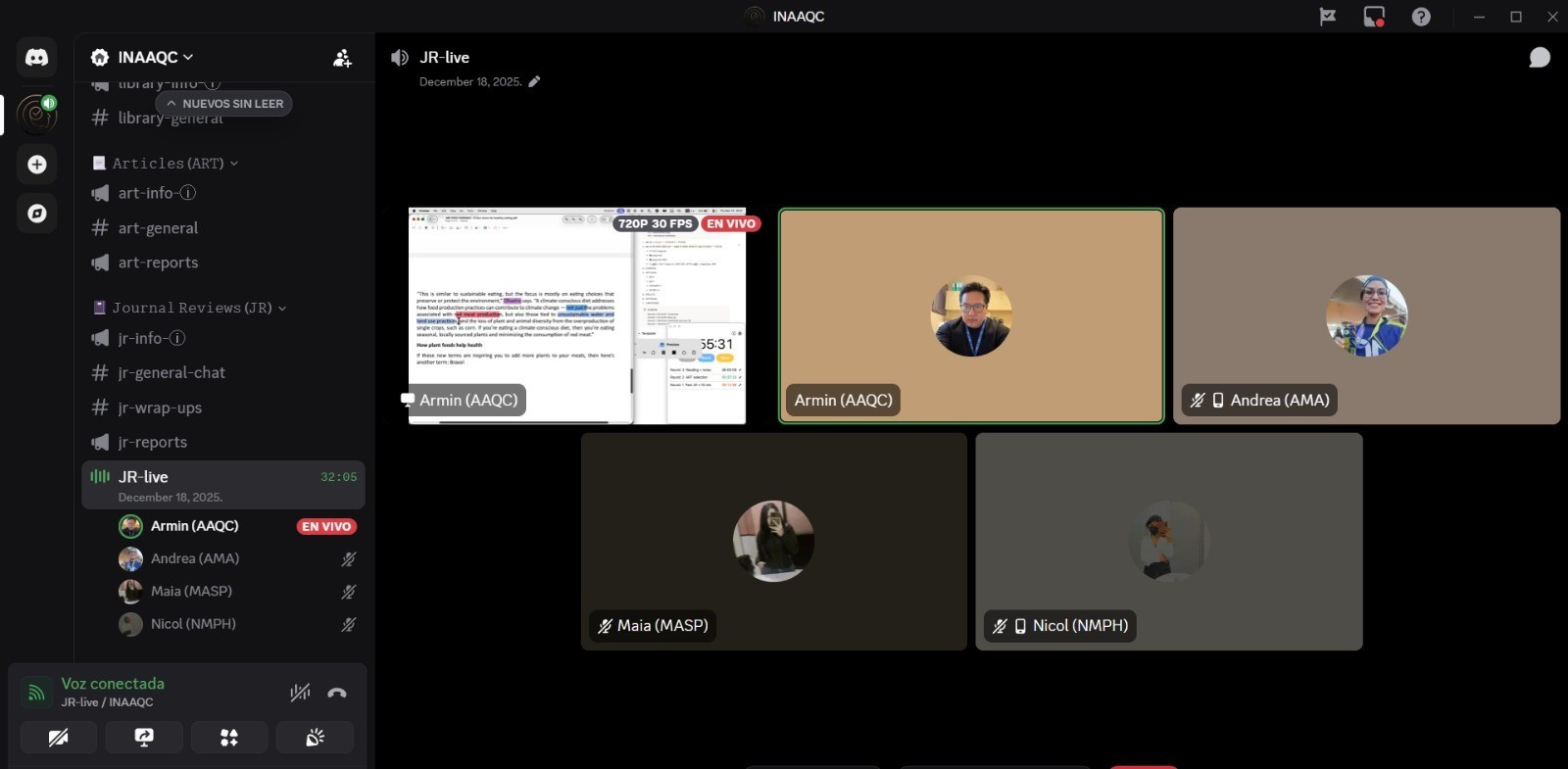Collapse the Journal Reviews (JR) category
The height and width of the screenshot is (769, 1568).
click(191, 308)
